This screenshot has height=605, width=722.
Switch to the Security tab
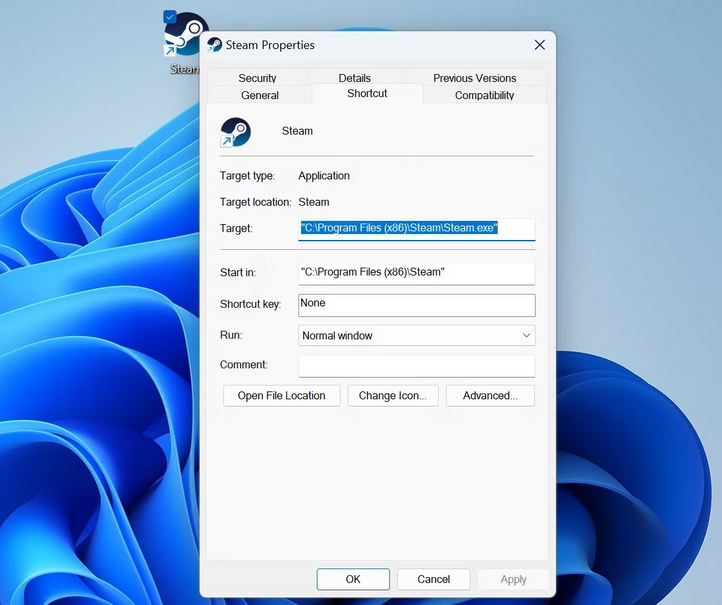[257, 78]
